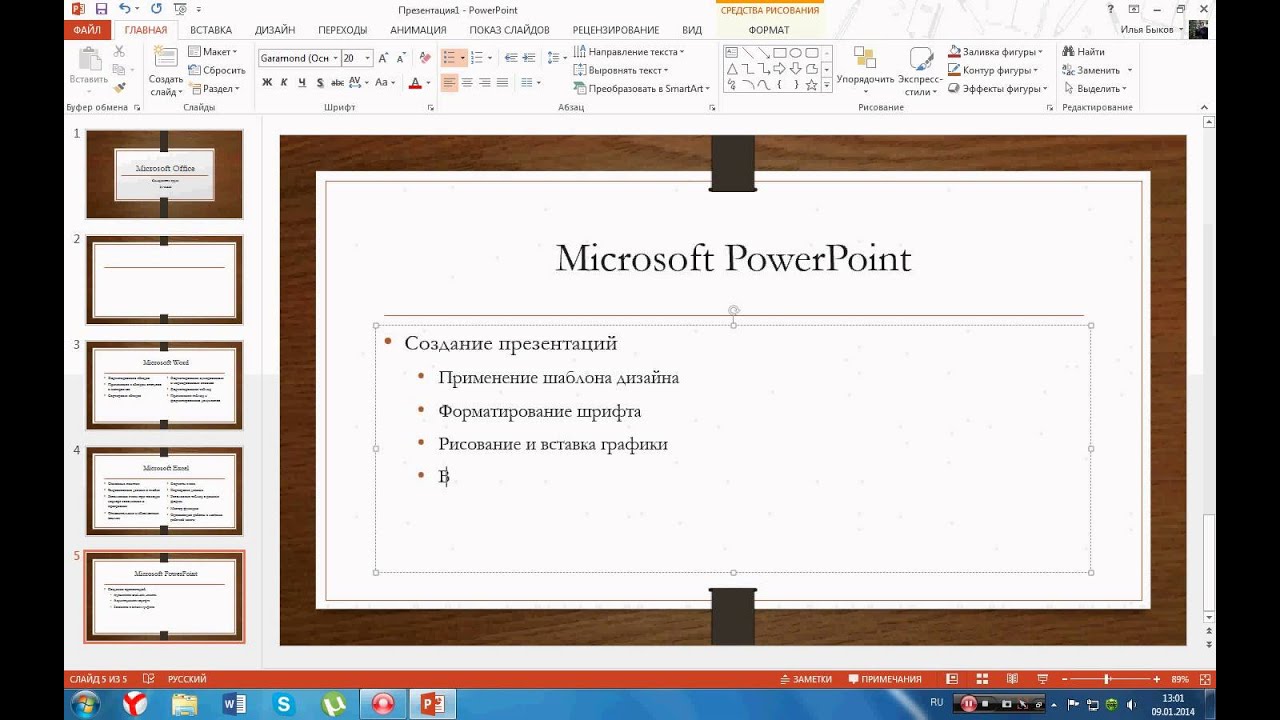Open the font color red A swatch
1280x720 pixels.
(415, 82)
